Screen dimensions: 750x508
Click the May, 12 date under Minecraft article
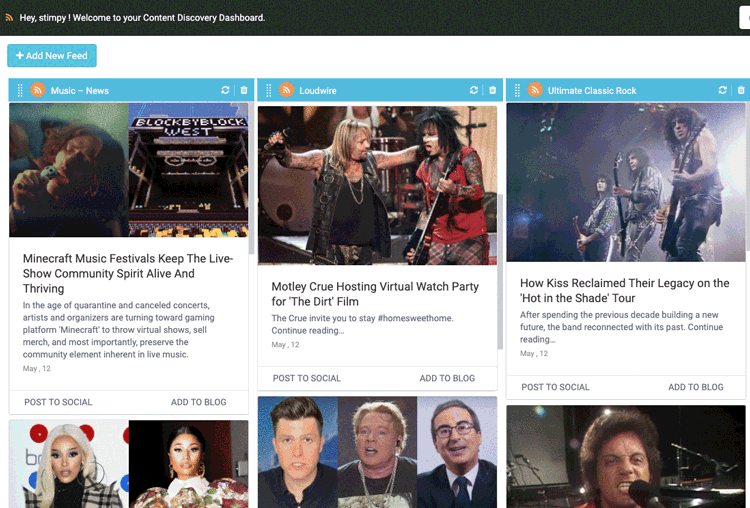[x=37, y=368]
